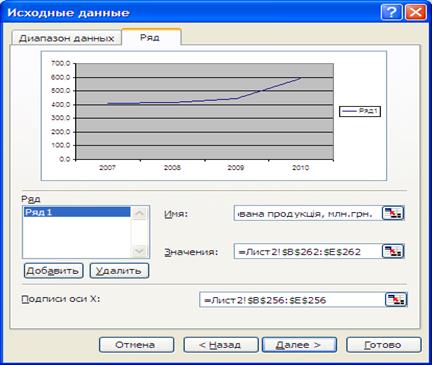Click the 2009 axis label in preview
Screen dimensions: 432x365
click(x=236, y=168)
